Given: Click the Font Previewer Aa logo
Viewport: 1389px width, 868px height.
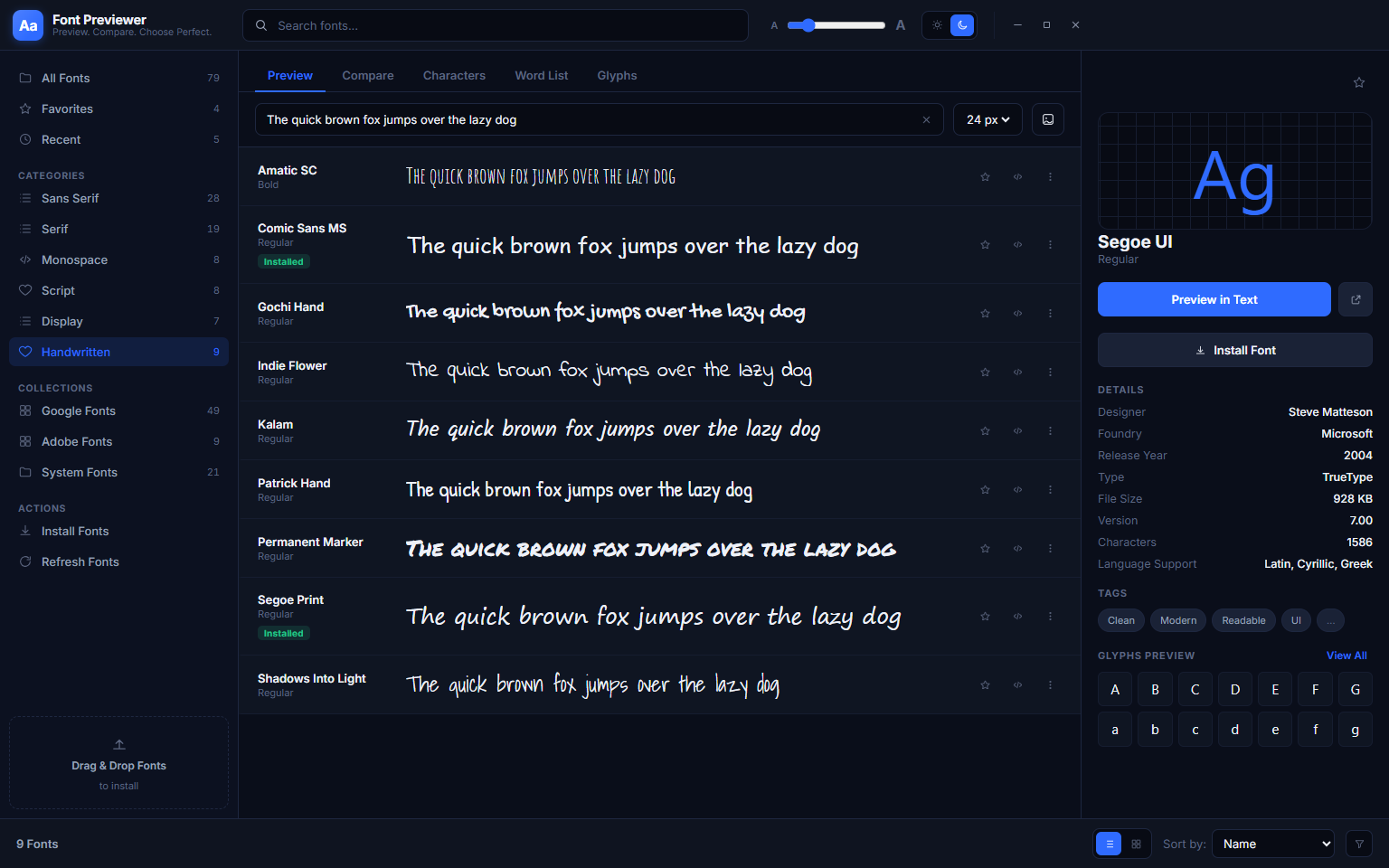Looking at the screenshot, I should 28,25.
